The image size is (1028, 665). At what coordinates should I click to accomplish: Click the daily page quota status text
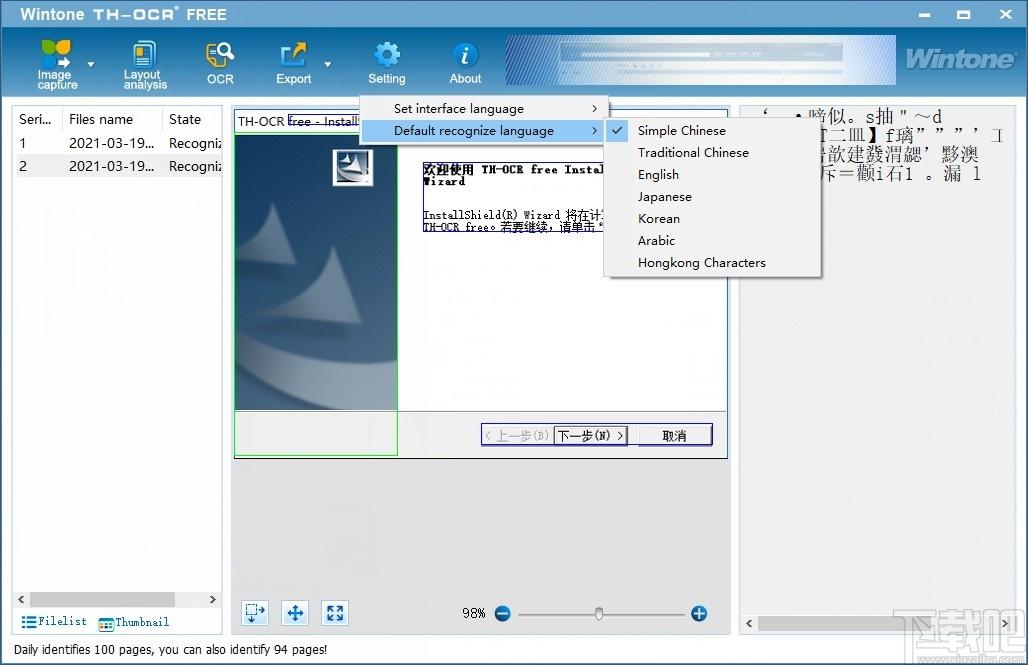(170, 650)
